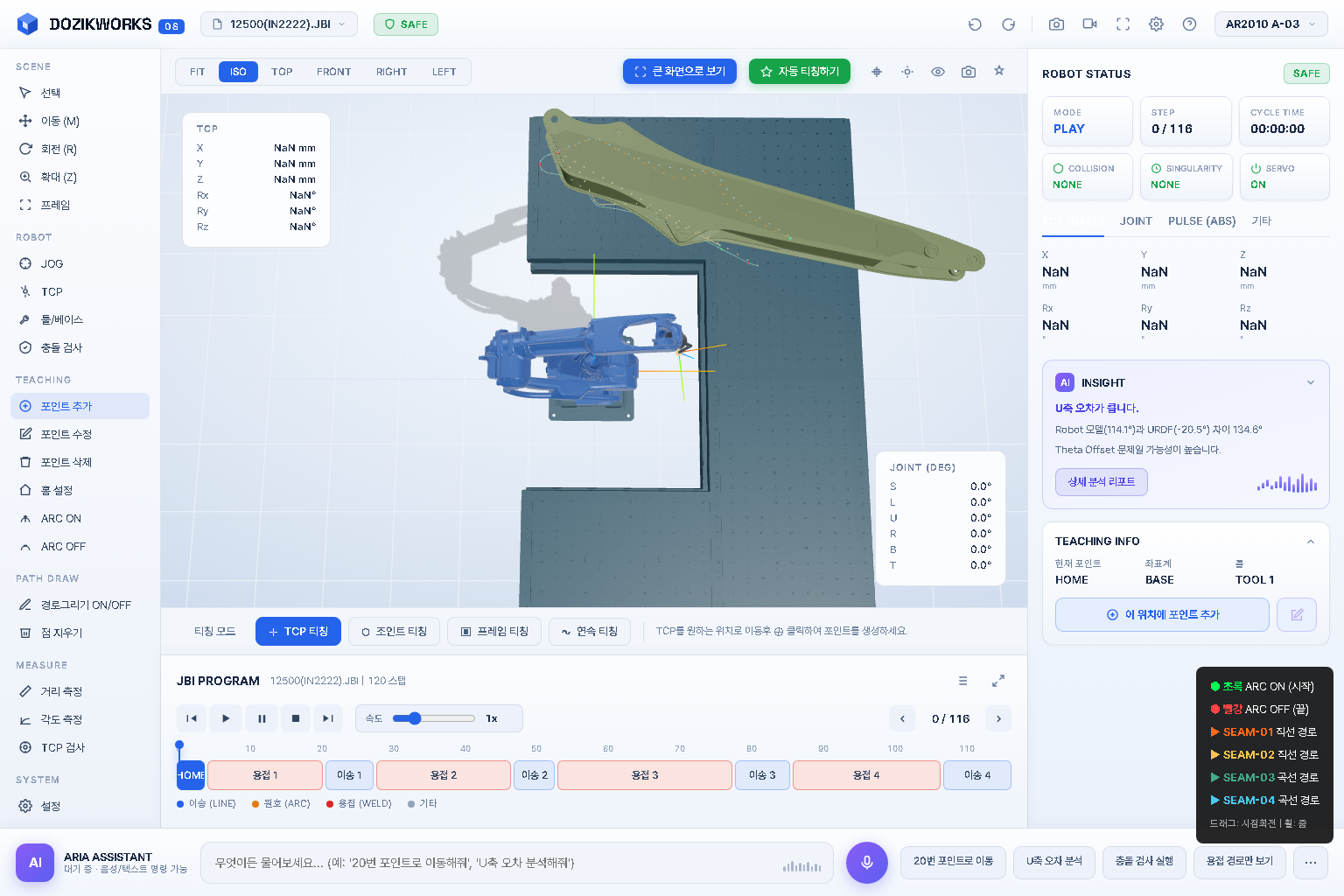Click 홈 설정 home item
The height and width of the screenshot is (896, 1344).
[80, 490]
